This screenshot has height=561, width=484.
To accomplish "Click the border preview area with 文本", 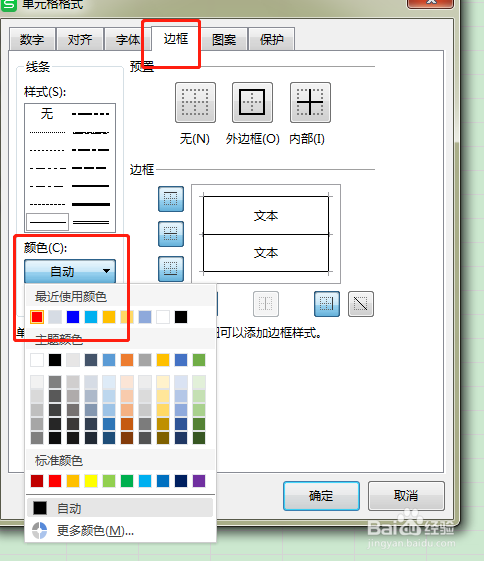I will (x=266, y=234).
